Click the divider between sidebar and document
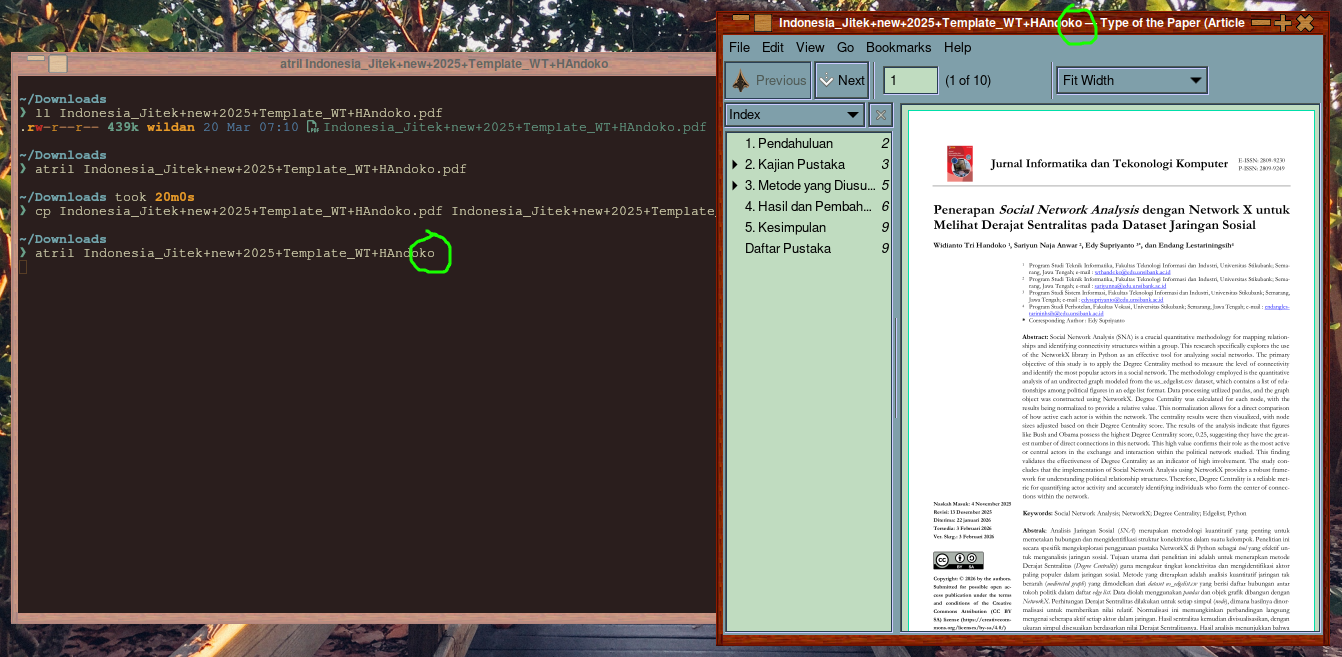This screenshot has height=657, width=1342. click(896, 380)
